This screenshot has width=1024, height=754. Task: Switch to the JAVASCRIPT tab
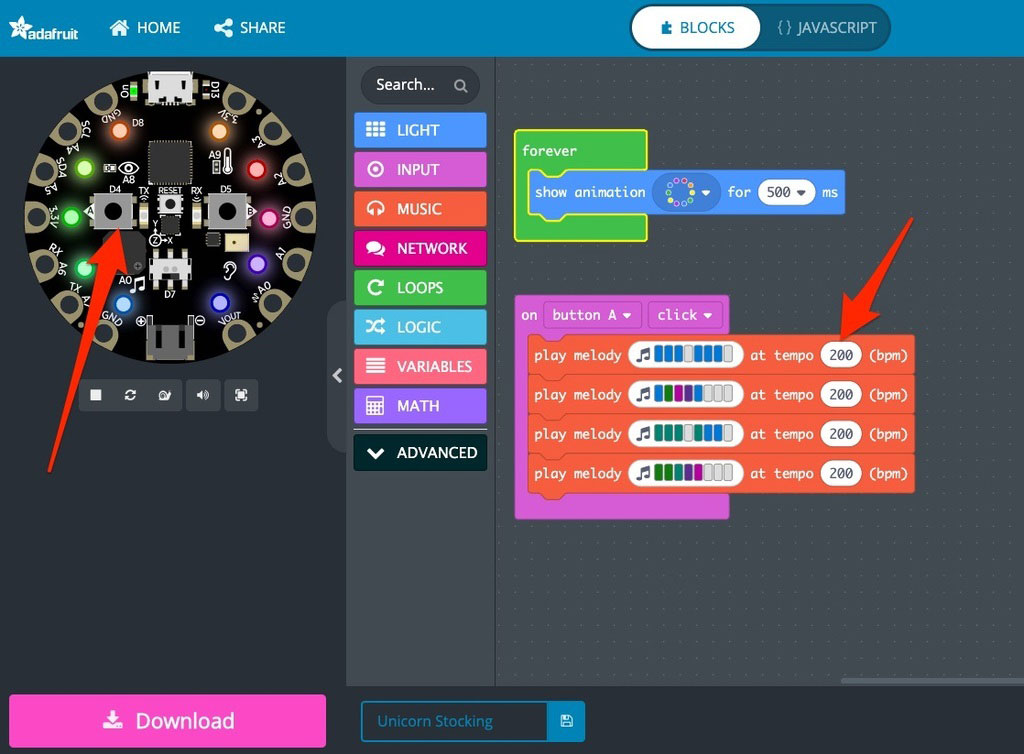(824, 27)
